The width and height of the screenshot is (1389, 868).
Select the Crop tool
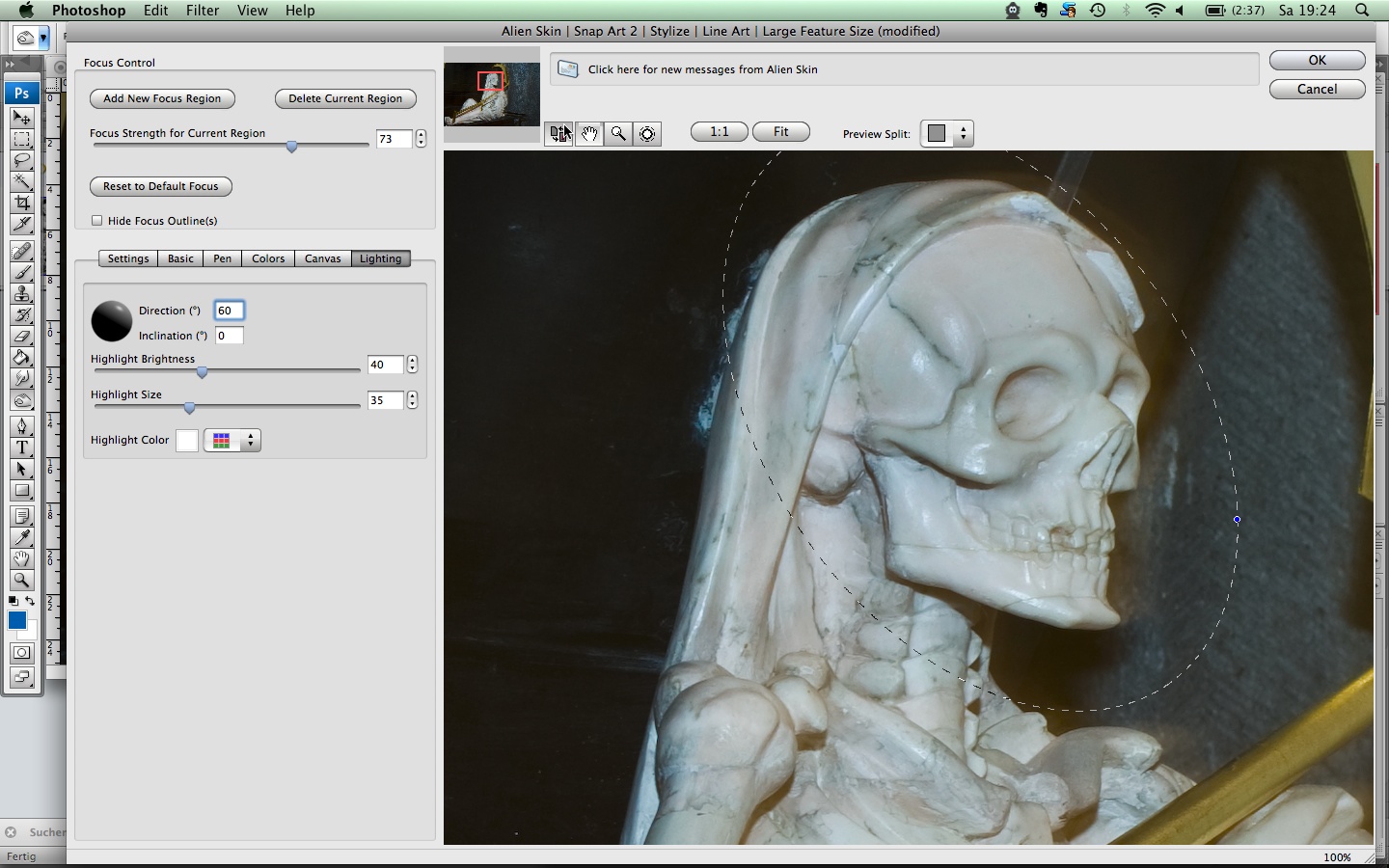click(21, 203)
